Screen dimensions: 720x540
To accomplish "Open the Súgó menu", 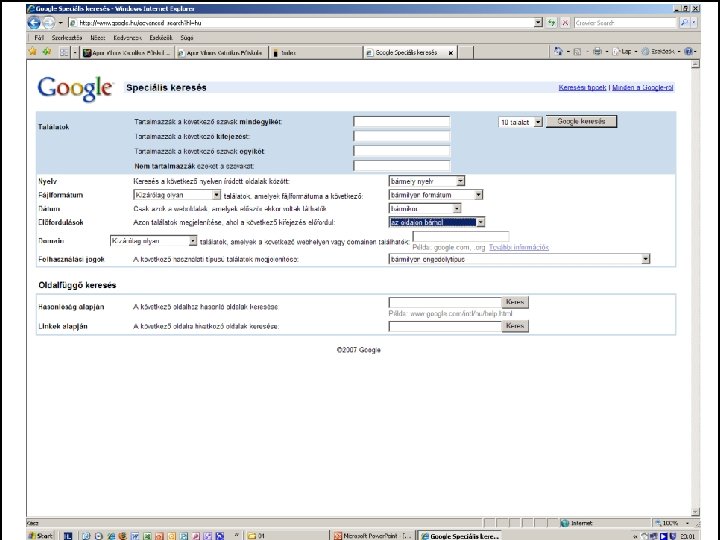I will [186, 38].
